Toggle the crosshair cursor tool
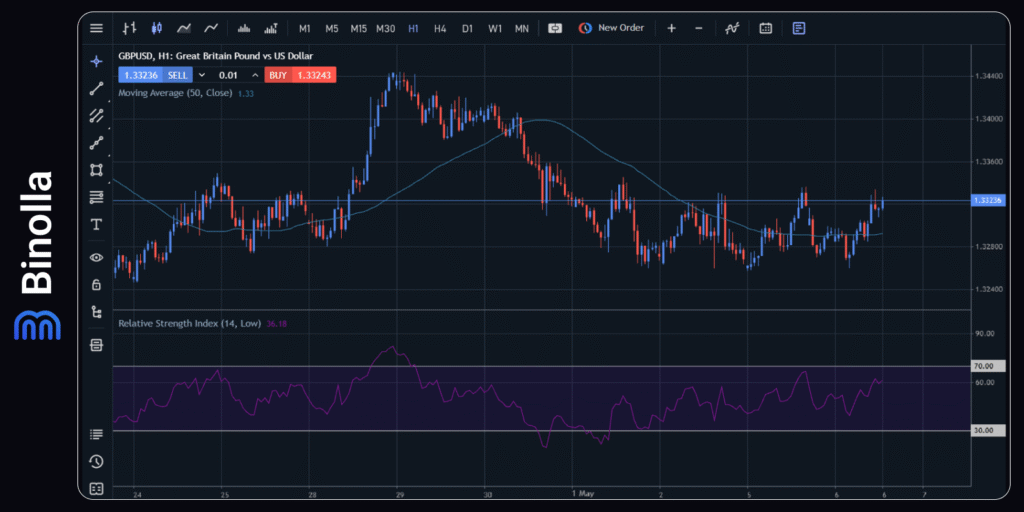The height and width of the screenshot is (512, 1024). point(96,61)
